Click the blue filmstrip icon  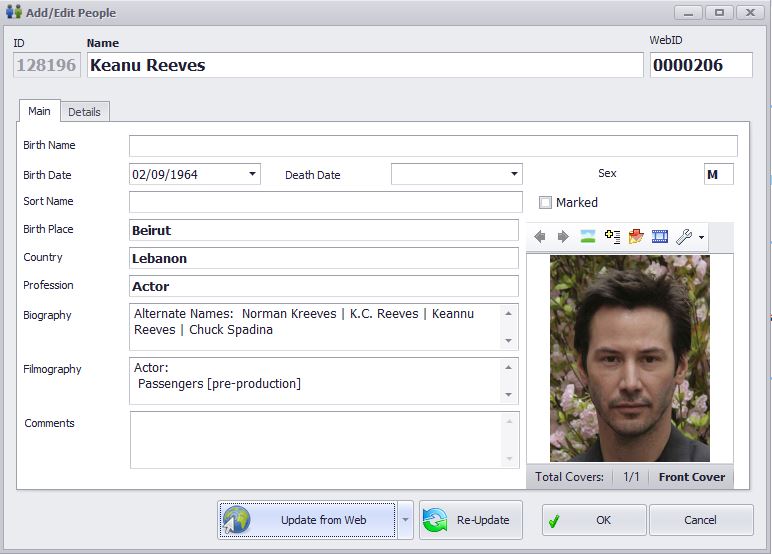[x=660, y=237]
